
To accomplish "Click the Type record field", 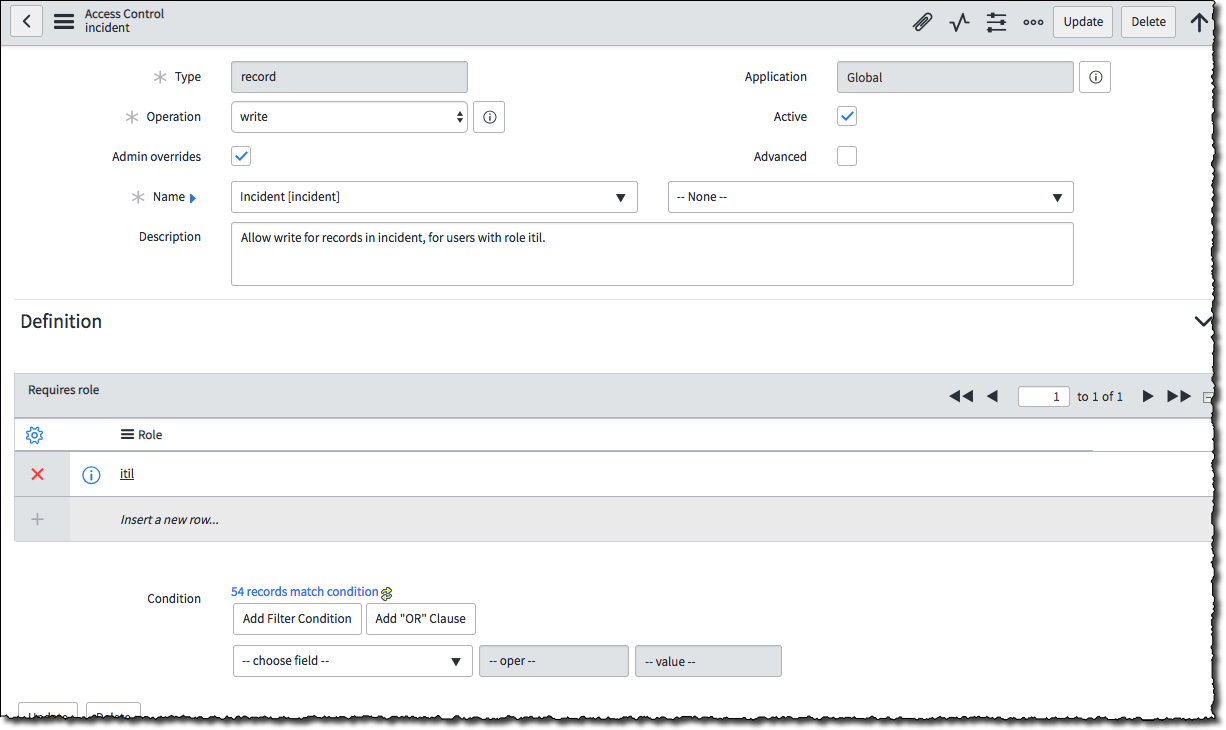I will click(349, 77).
